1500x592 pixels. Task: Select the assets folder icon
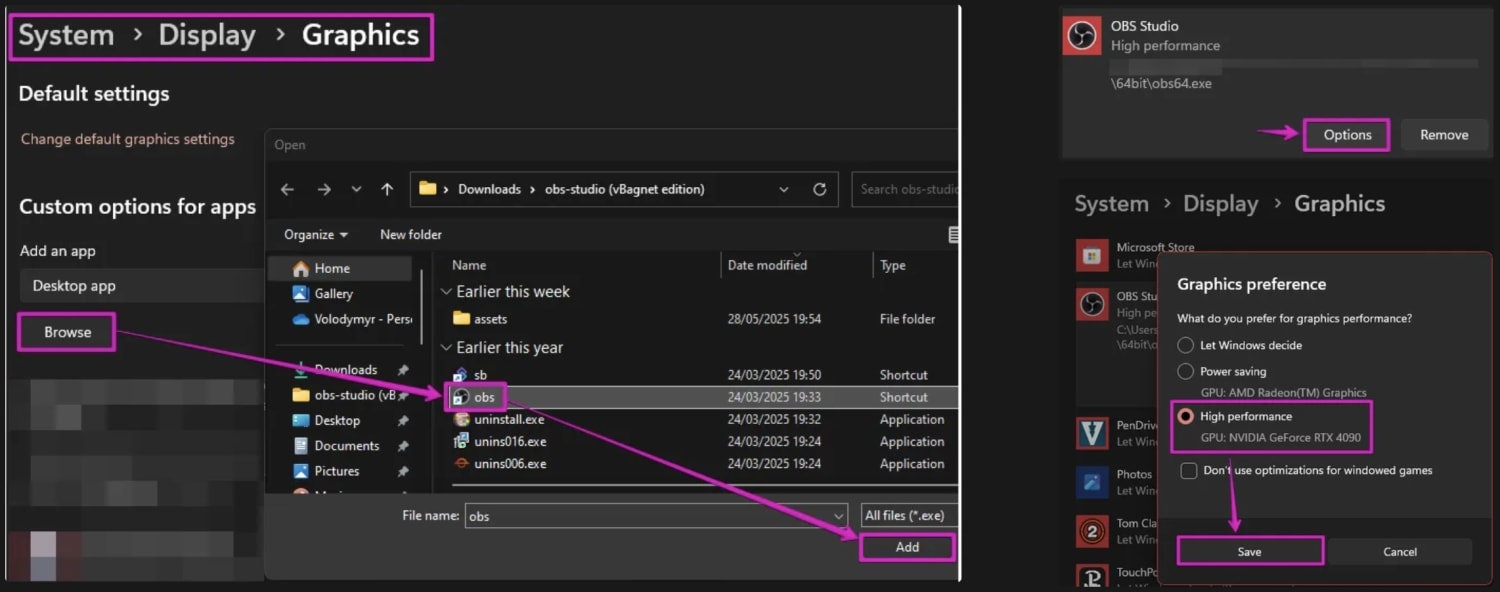pos(461,319)
